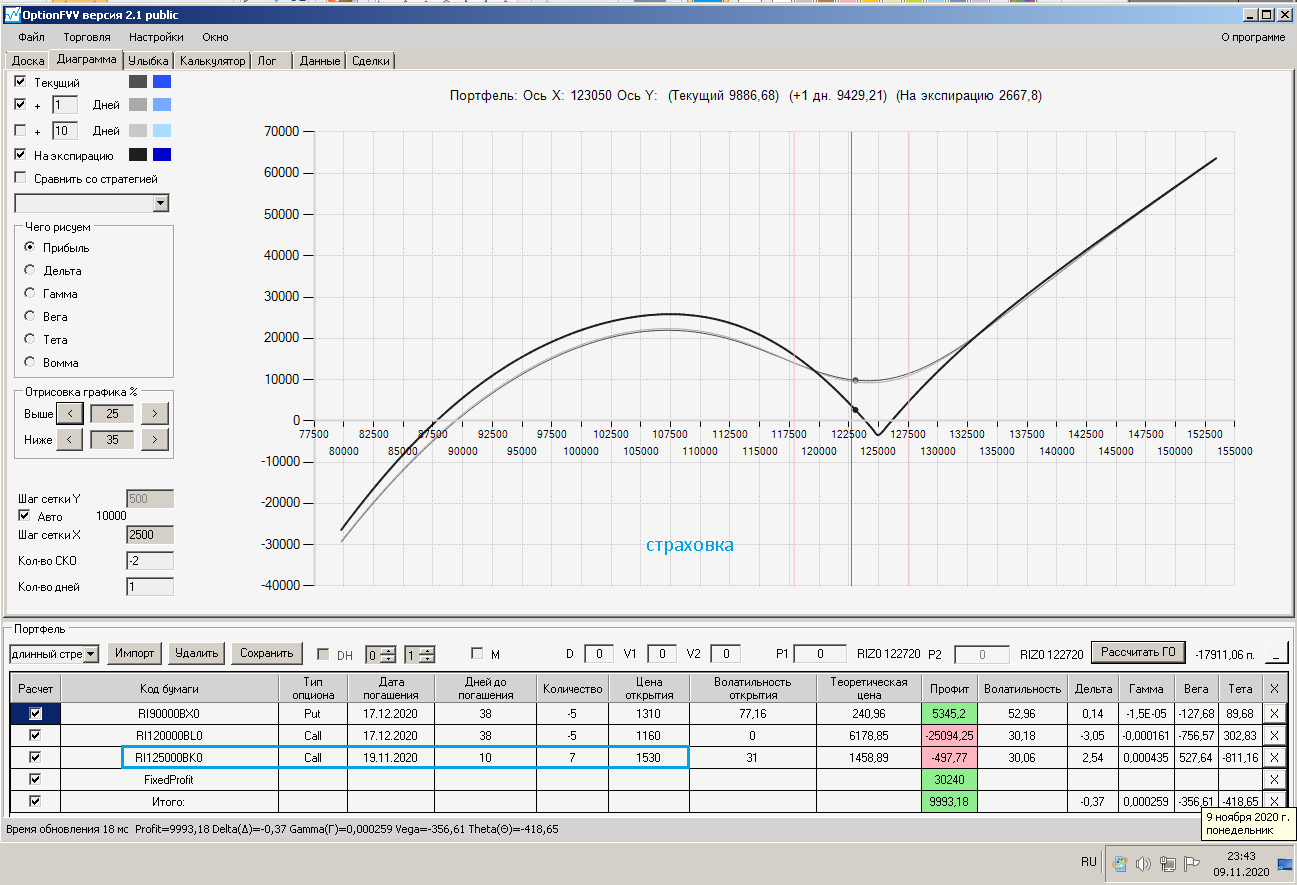
Task: Select the 'Дельта' radio button
Action: pyautogui.click(x=30, y=270)
